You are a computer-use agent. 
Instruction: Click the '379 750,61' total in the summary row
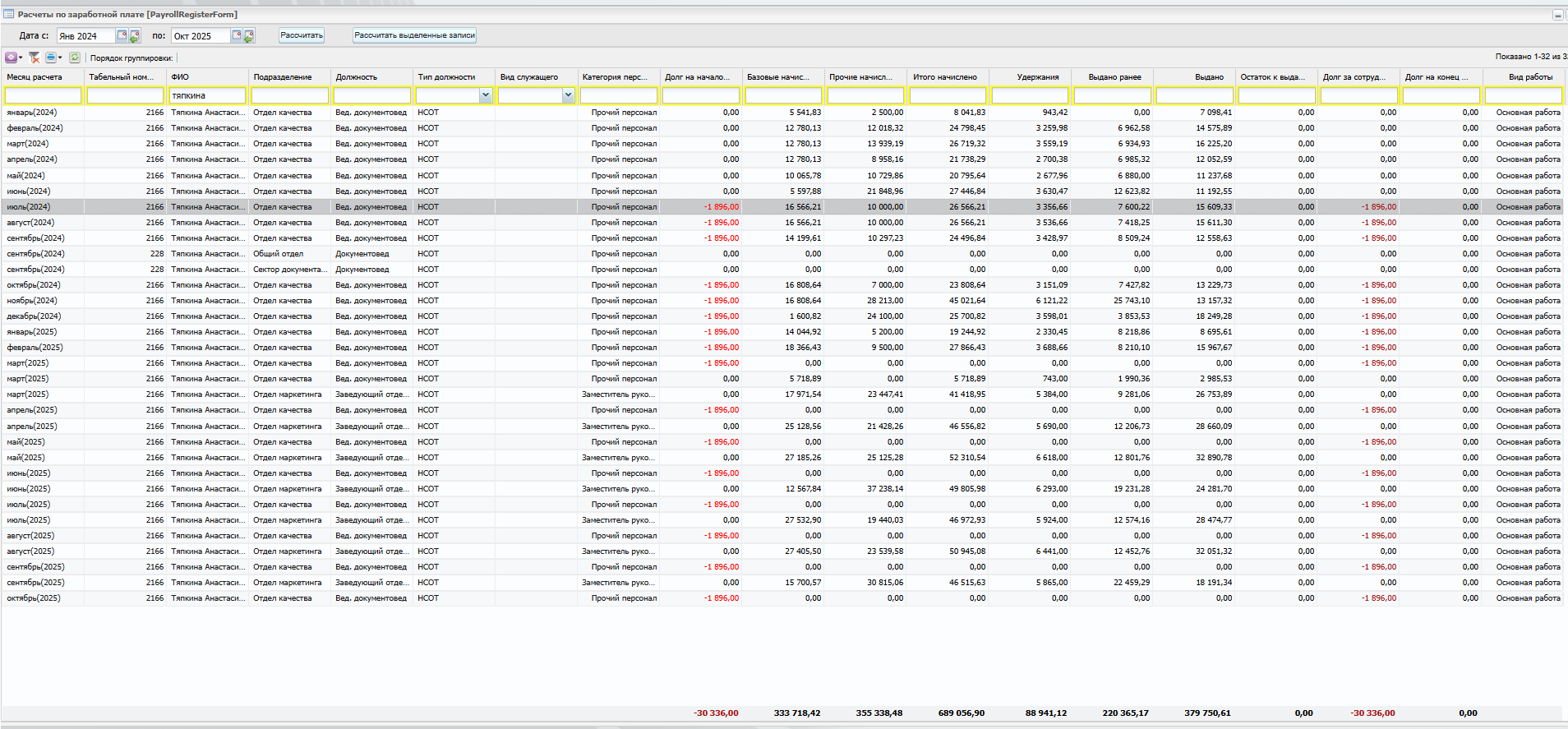click(x=1207, y=713)
